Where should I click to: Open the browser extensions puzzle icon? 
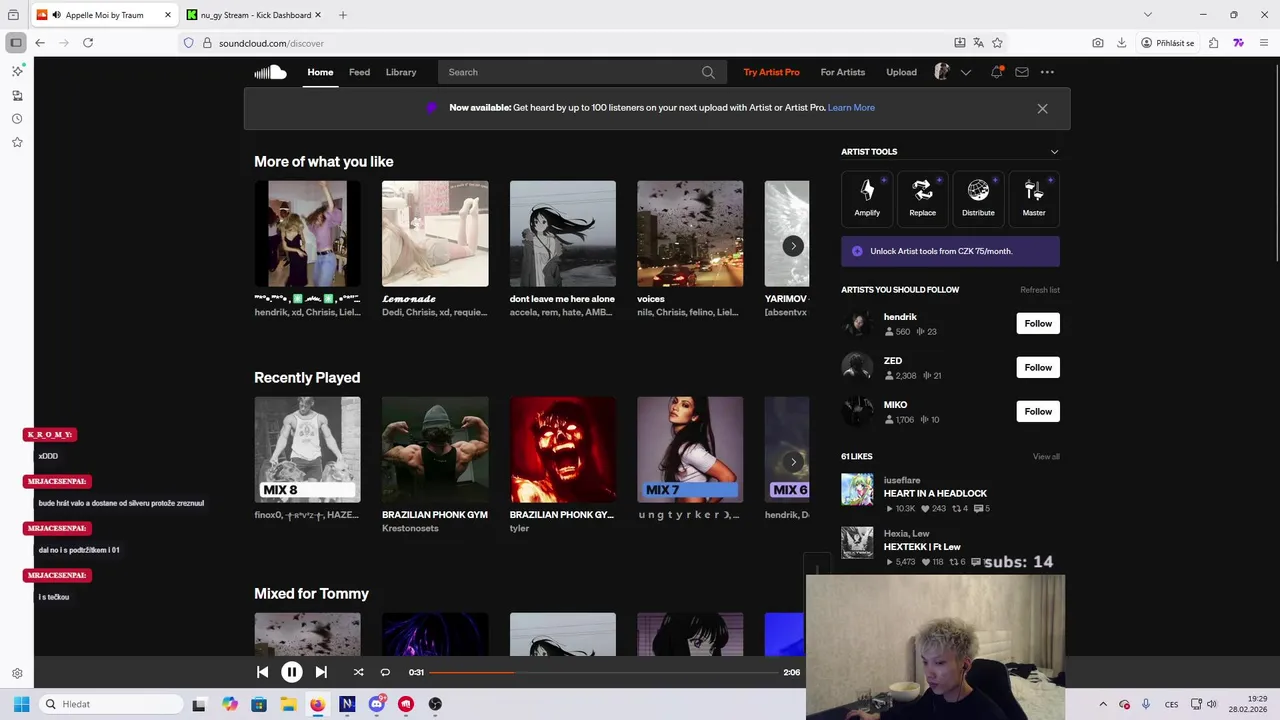(1213, 43)
